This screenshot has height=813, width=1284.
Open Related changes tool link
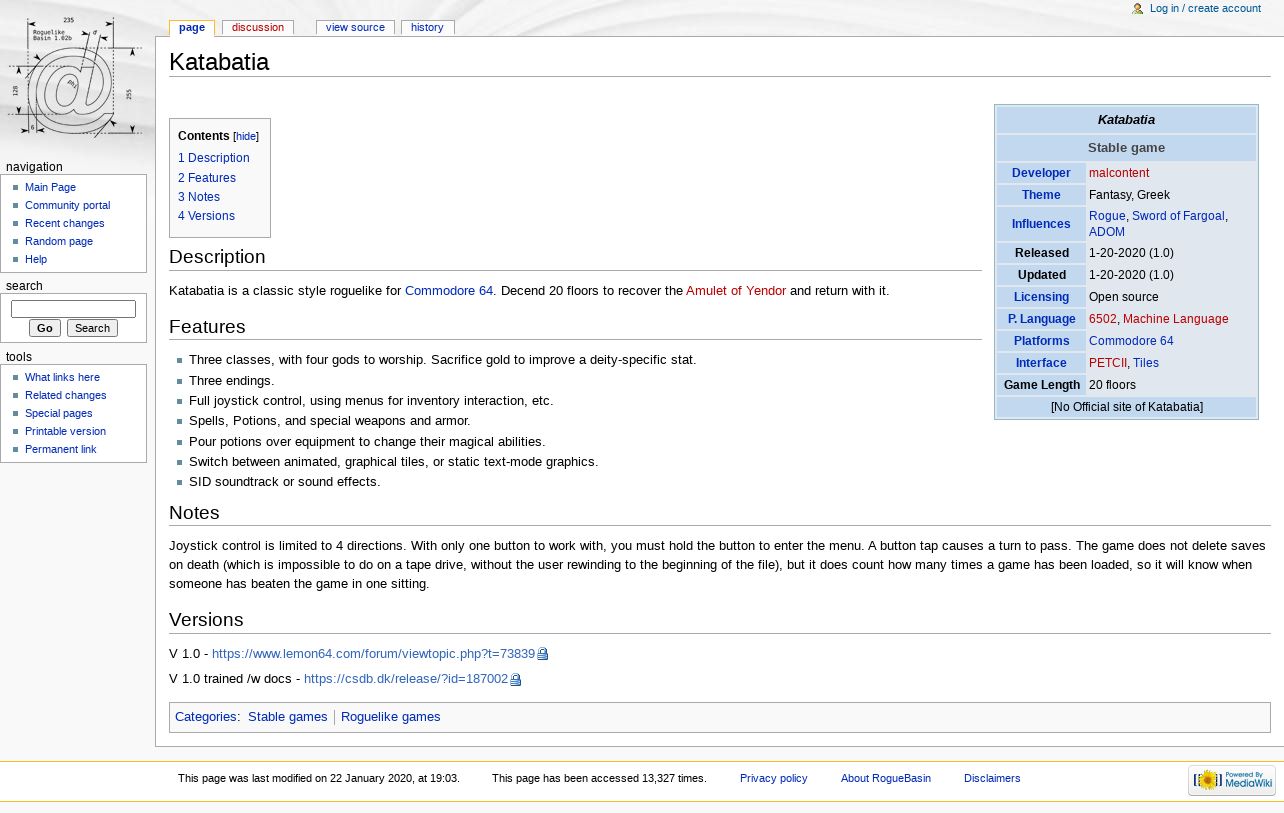click(x=66, y=396)
